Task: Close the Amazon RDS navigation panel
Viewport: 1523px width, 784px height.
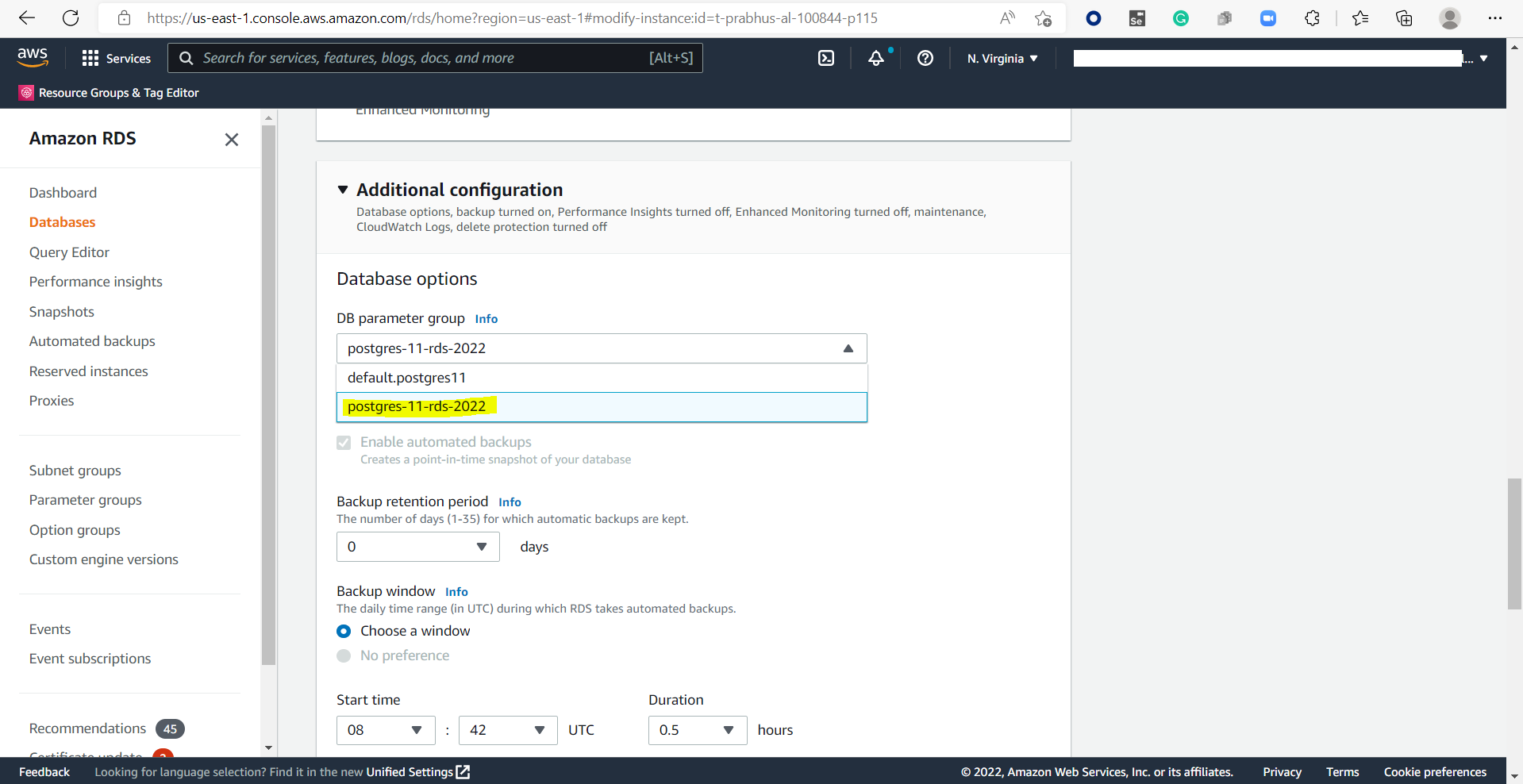Action: (232, 140)
